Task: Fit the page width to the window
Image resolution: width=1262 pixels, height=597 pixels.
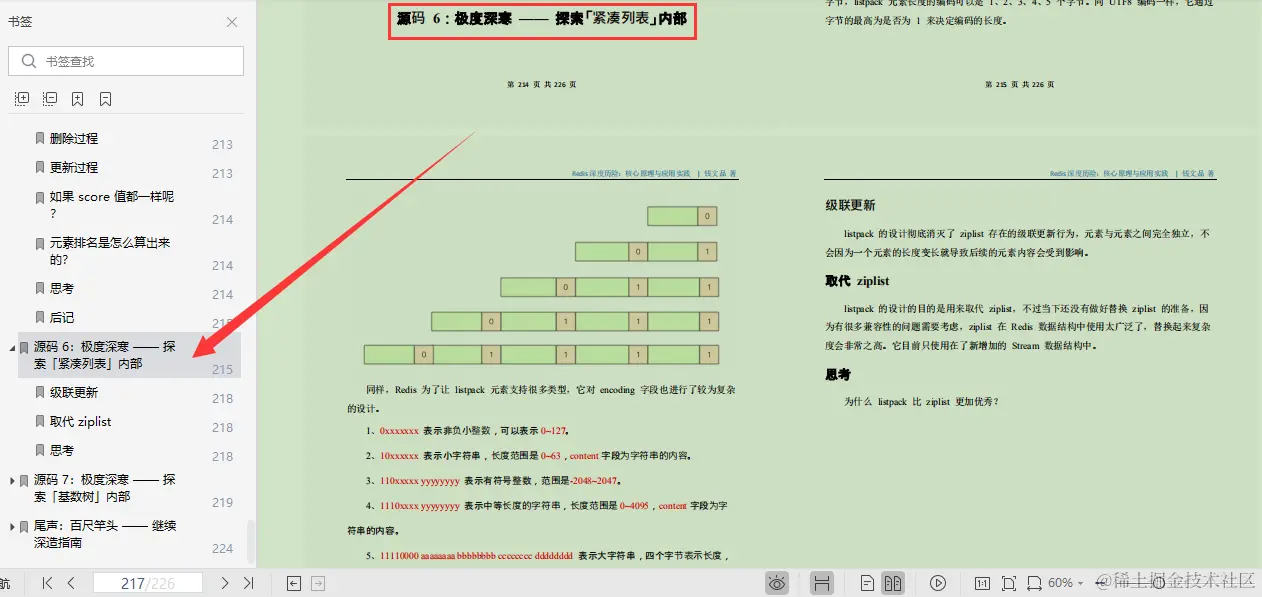Action: 1034,582
